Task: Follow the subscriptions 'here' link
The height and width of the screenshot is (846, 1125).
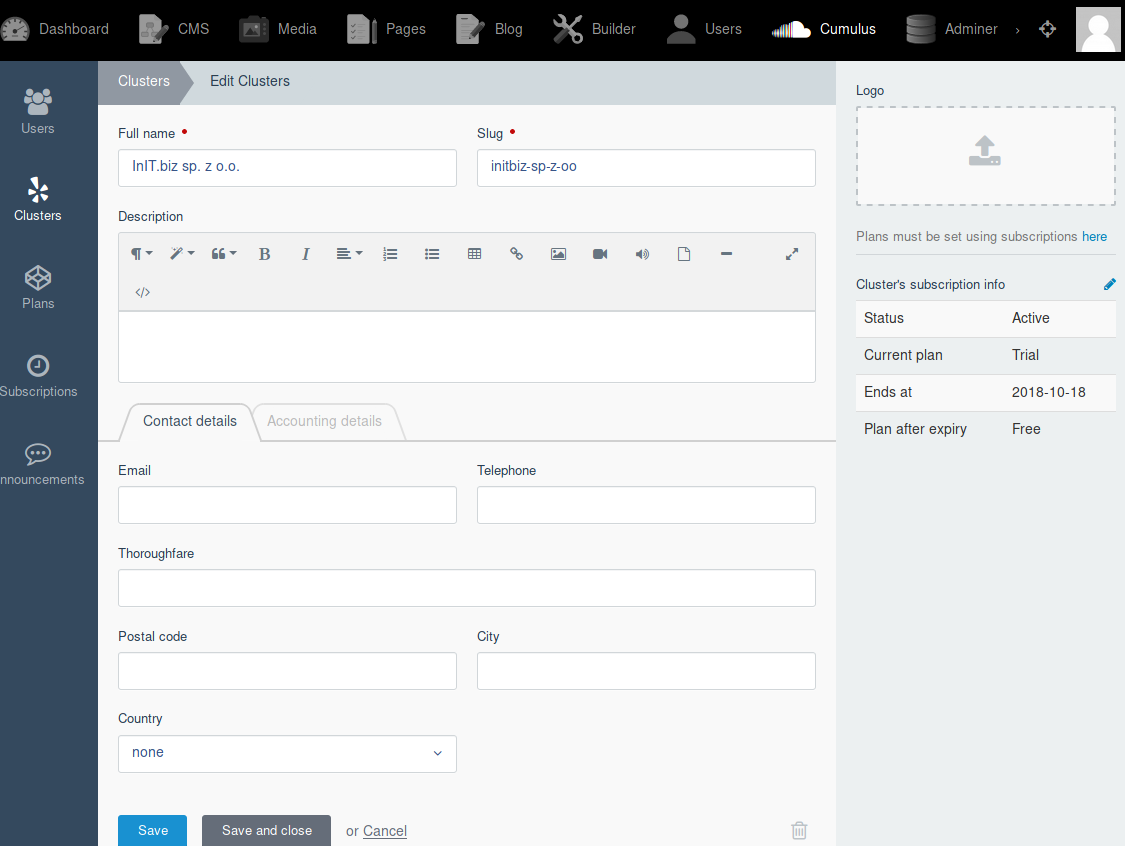Action: point(1094,237)
